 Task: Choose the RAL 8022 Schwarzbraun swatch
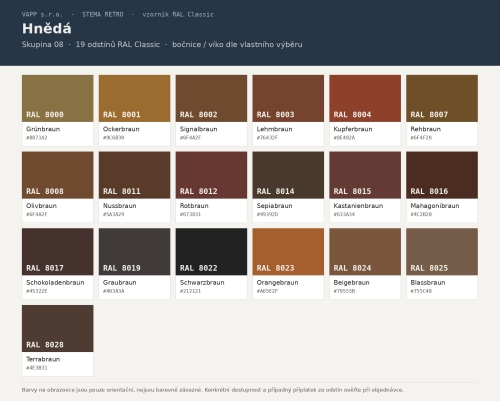(x=211, y=264)
